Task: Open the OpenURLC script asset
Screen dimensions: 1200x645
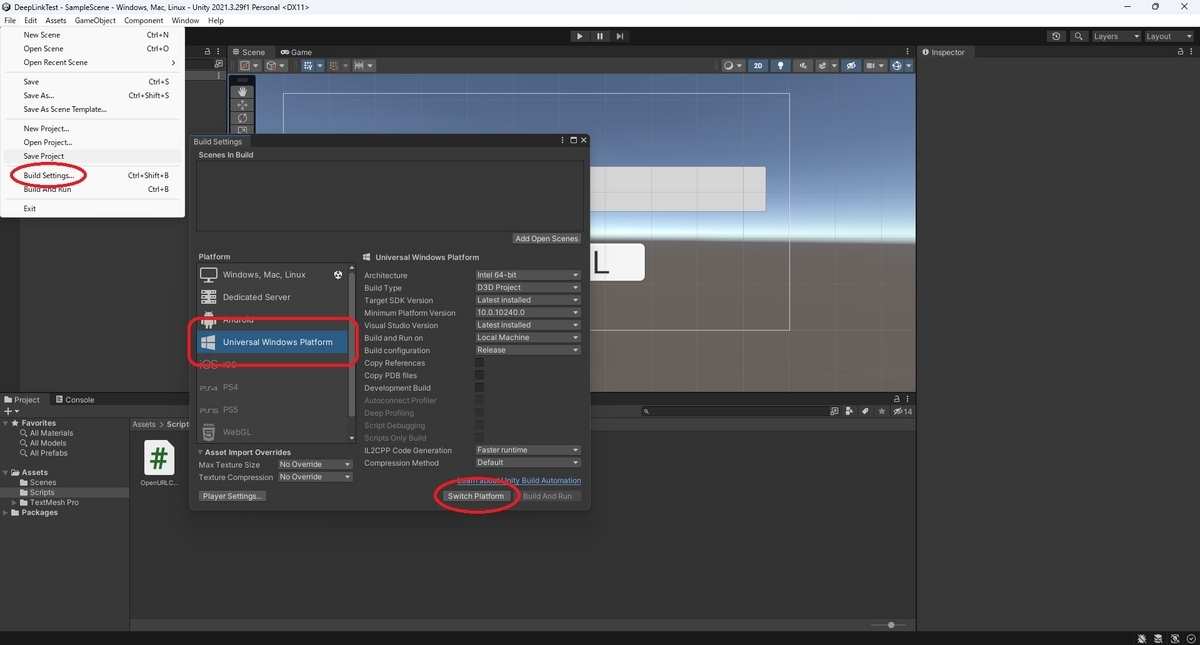Action: (x=159, y=464)
